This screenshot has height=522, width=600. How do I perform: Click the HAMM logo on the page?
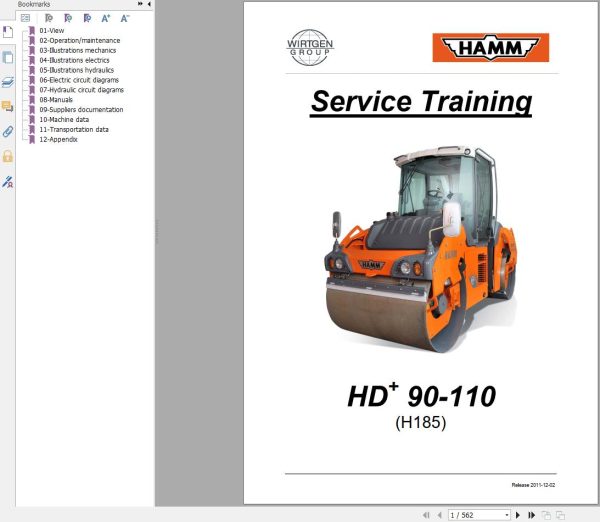[491, 47]
